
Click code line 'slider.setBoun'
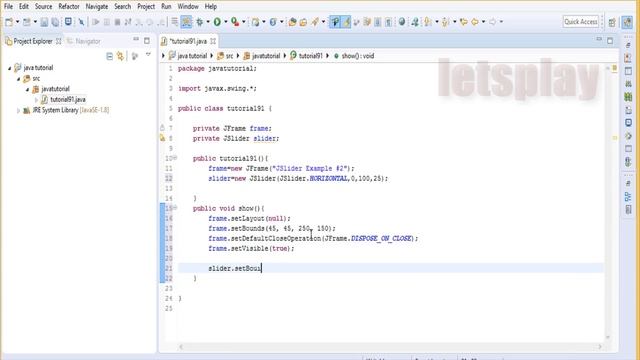[235, 268]
